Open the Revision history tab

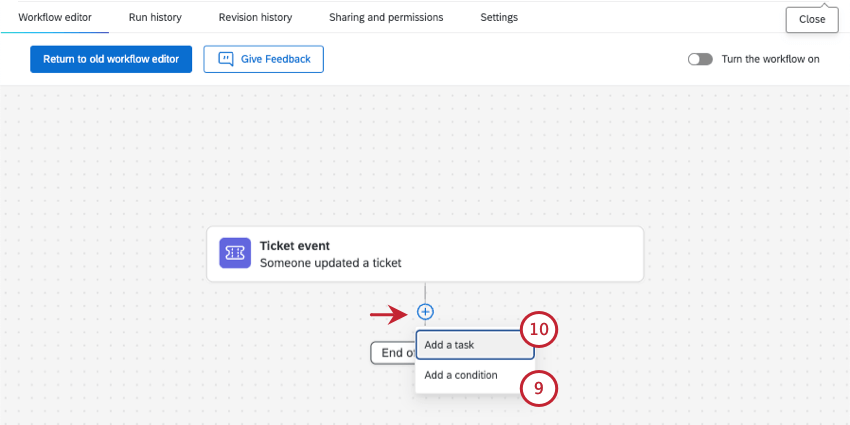[x=255, y=17]
